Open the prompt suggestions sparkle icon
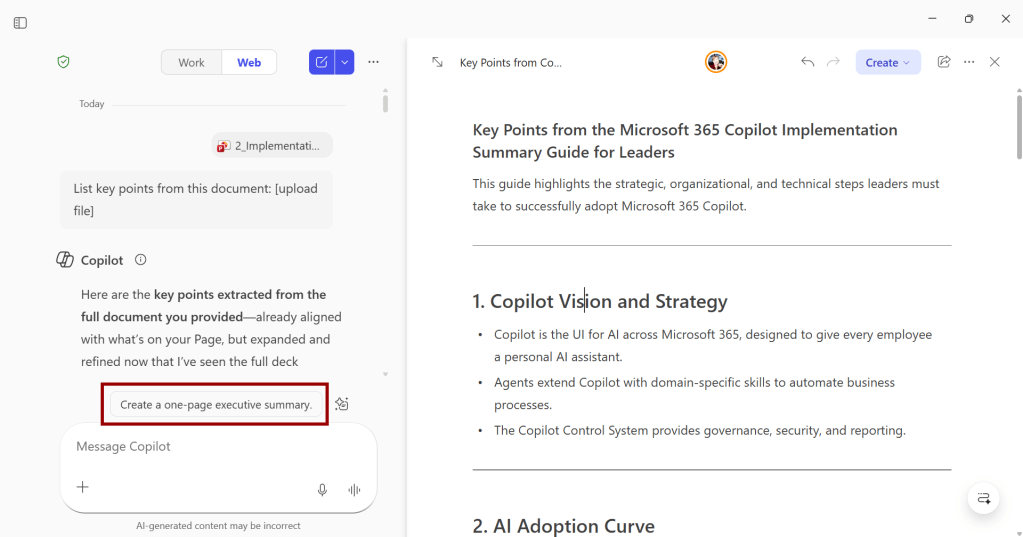The height and width of the screenshot is (537, 1023). click(x=342, y=404)
